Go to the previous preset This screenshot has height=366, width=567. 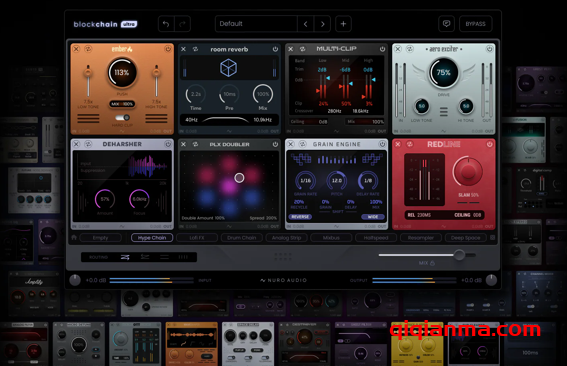(306, 24)
